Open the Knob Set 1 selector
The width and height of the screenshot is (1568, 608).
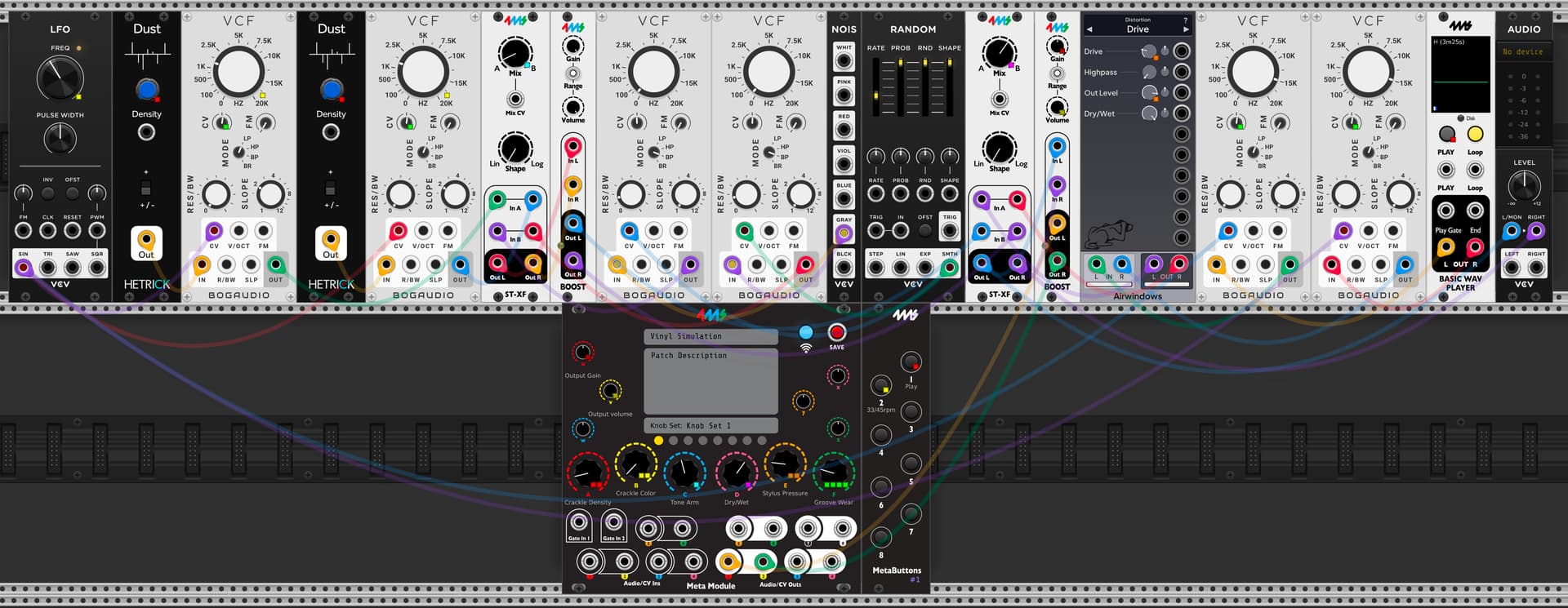(710, 425)
